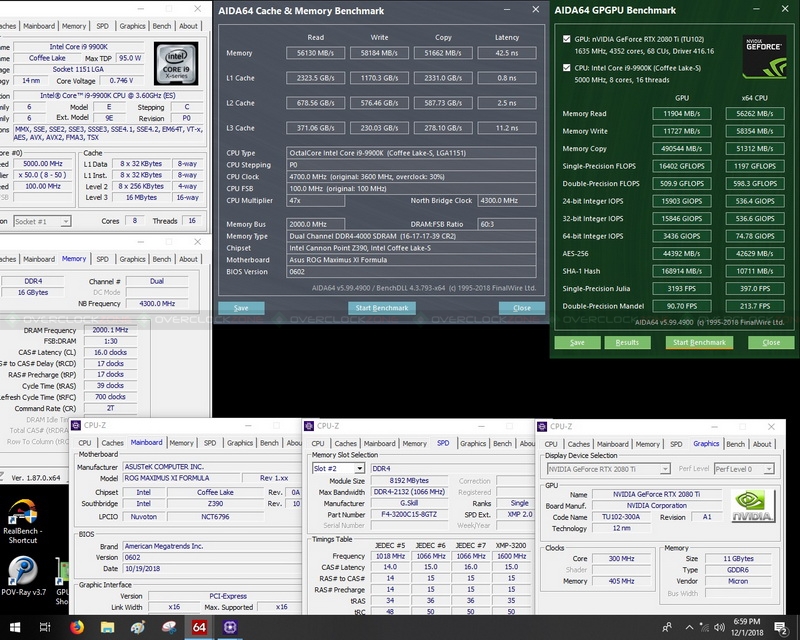Start Benchmark in the Cache & Memory window

pyautogui.click(x=382, y=308)
